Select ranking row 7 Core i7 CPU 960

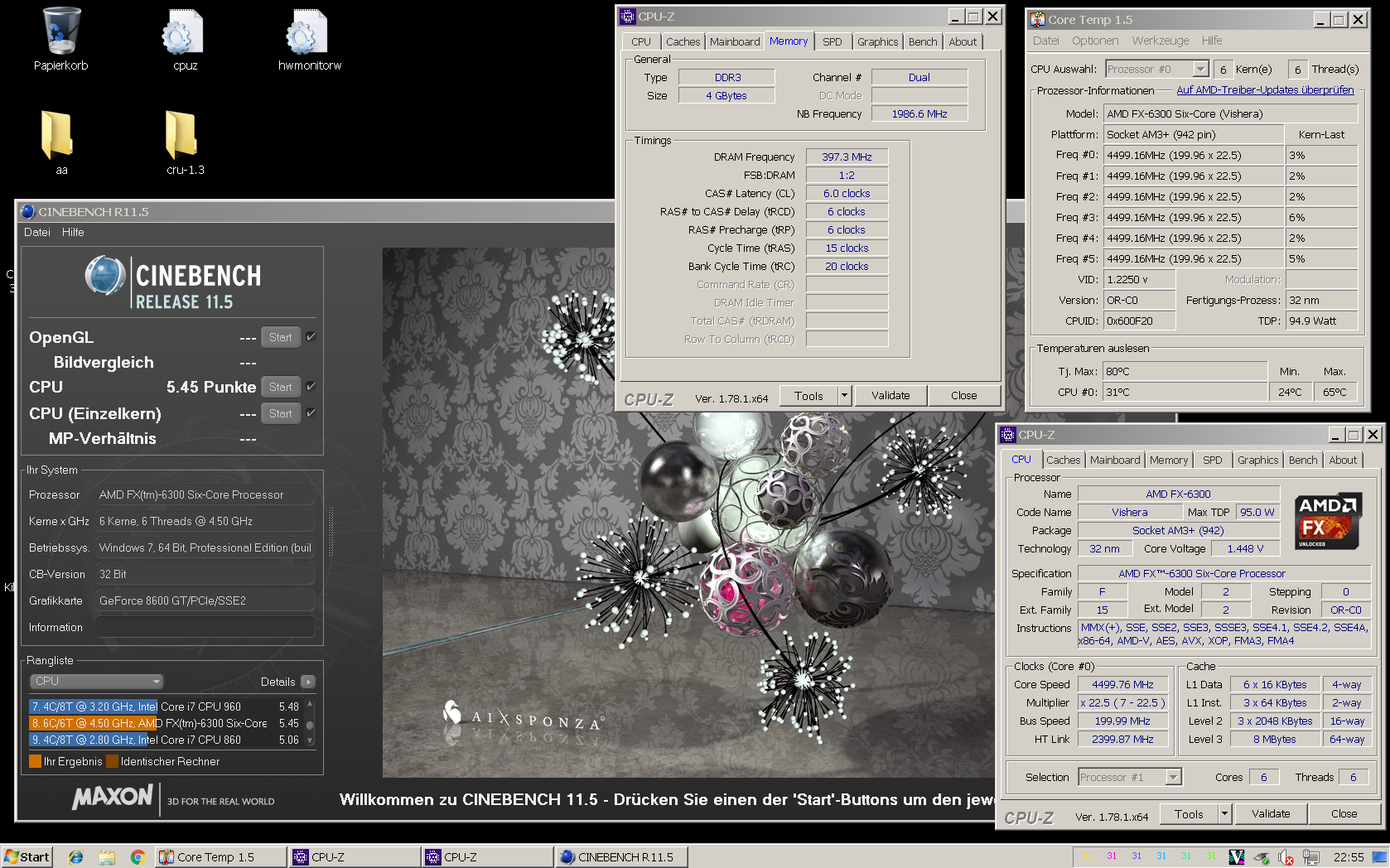pos(164,706)
